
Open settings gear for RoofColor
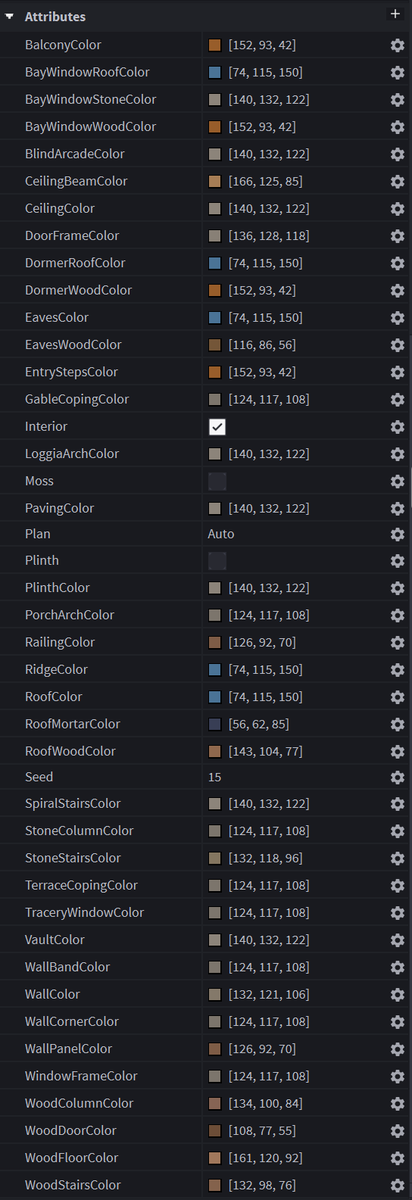pyautogui.click(x=397, y=697)
